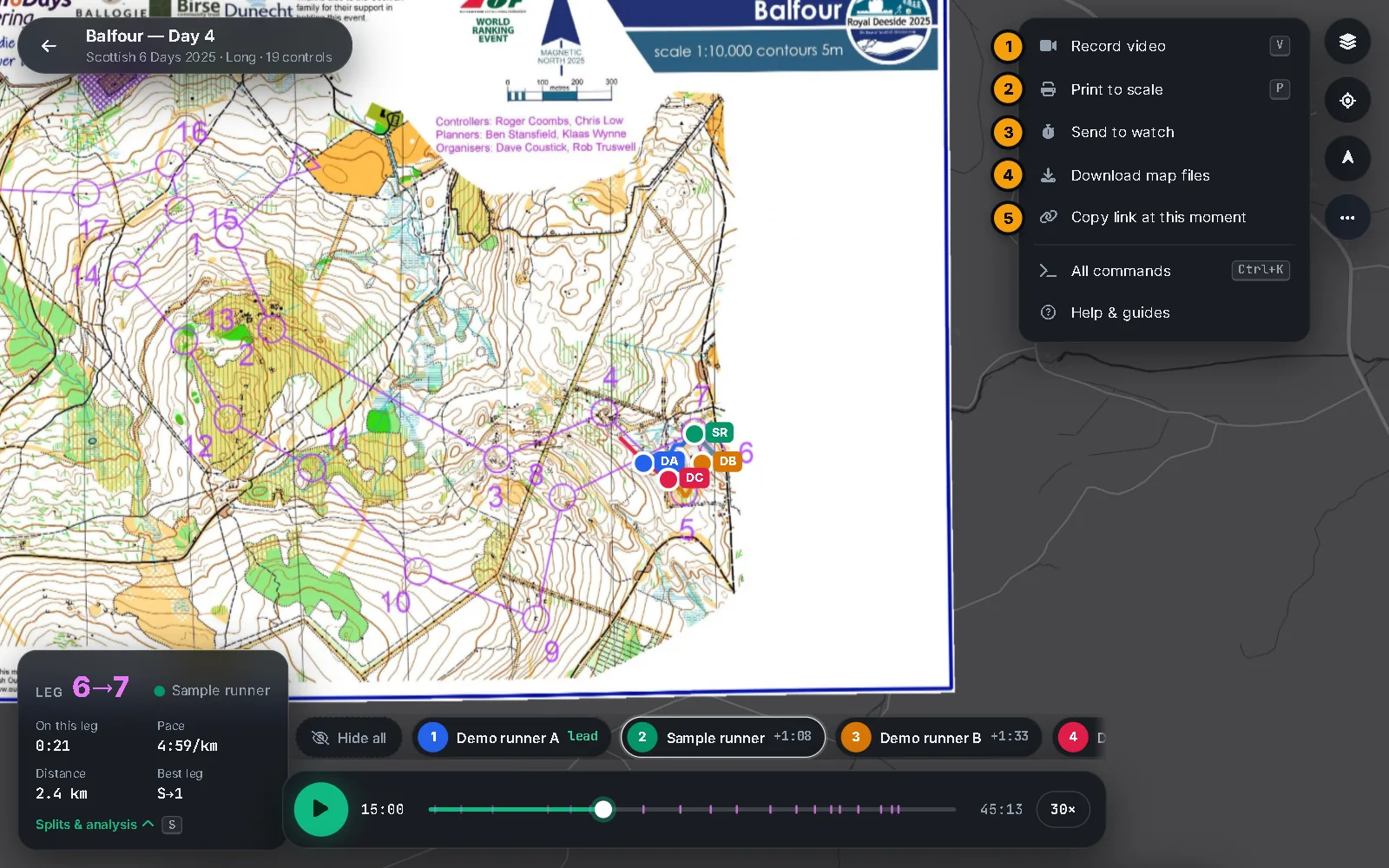1389x868 pixels.
Task: Toggle the Demo runner A chip
Action: (511, 738)
